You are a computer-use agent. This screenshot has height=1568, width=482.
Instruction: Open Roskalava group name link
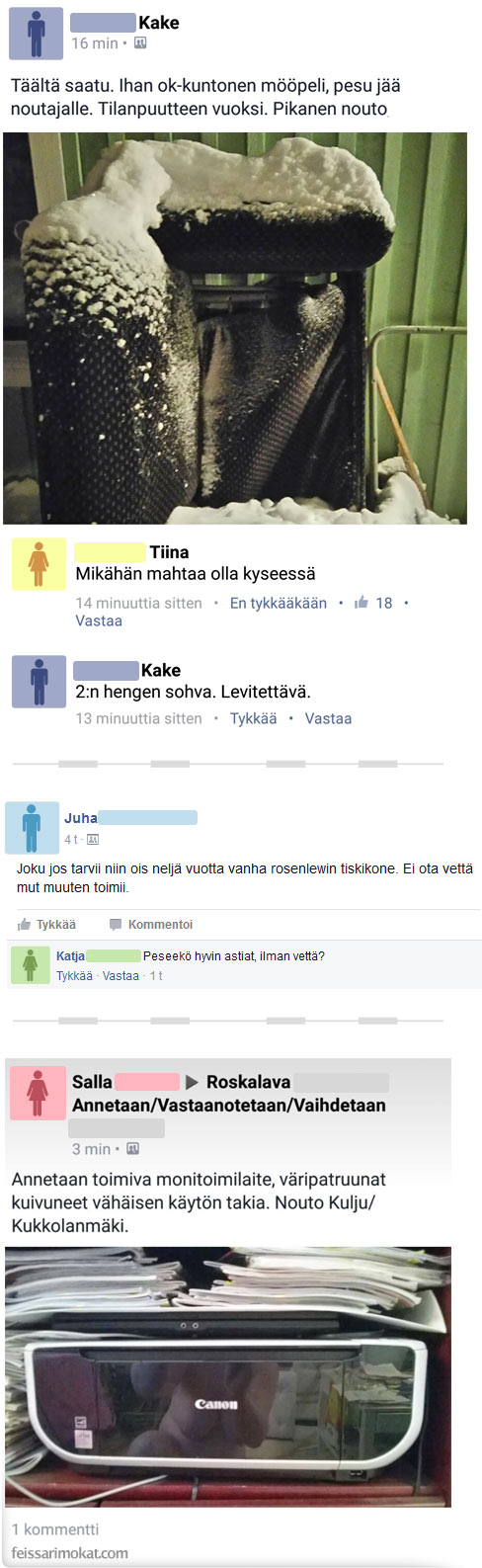pos(248,1082)
